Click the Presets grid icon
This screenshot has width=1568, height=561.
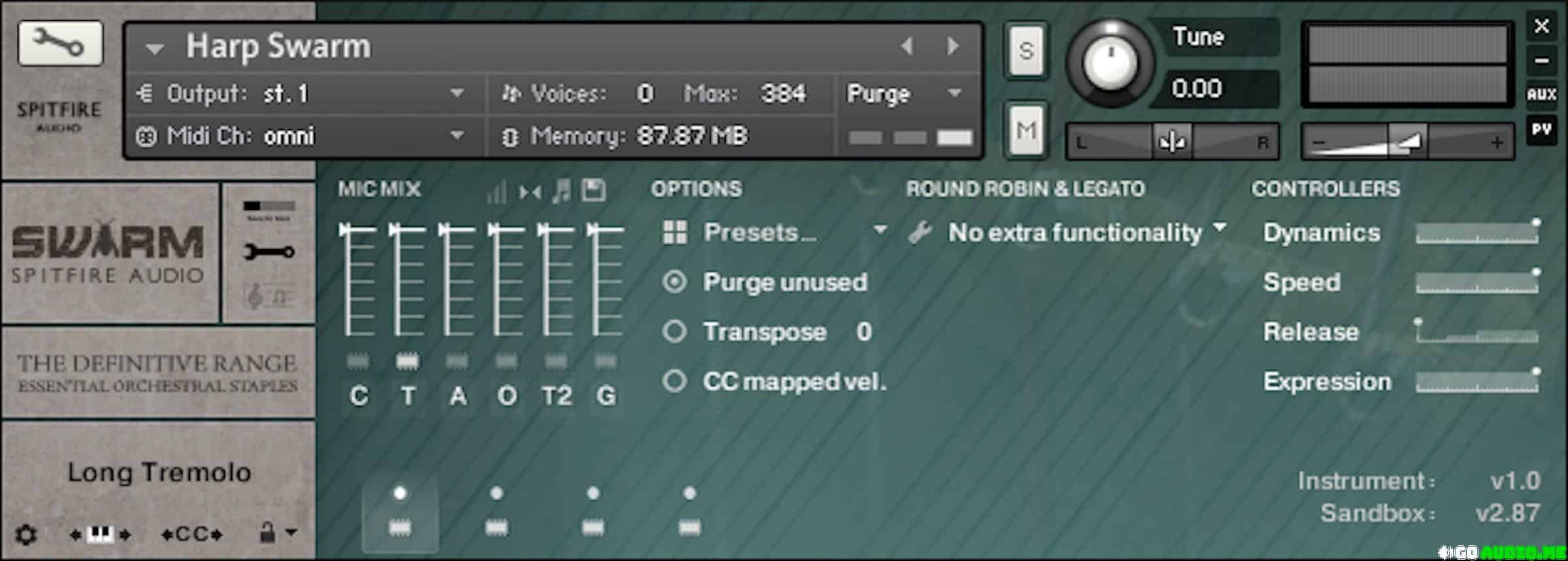click(675, 232)
